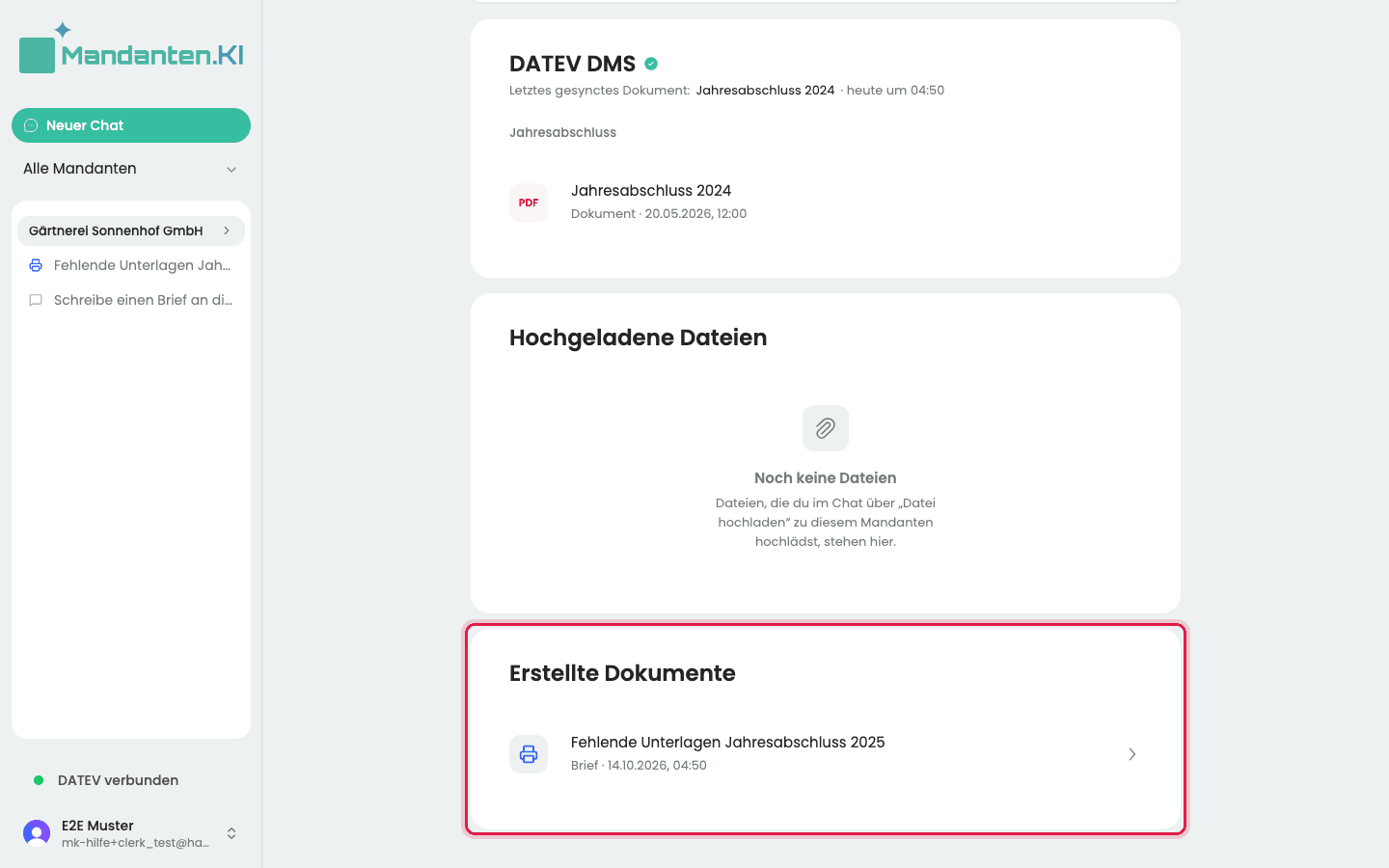Expand the E2E Muster account menu arrows
Screen dimensions: 1389x868
[231, 833]
